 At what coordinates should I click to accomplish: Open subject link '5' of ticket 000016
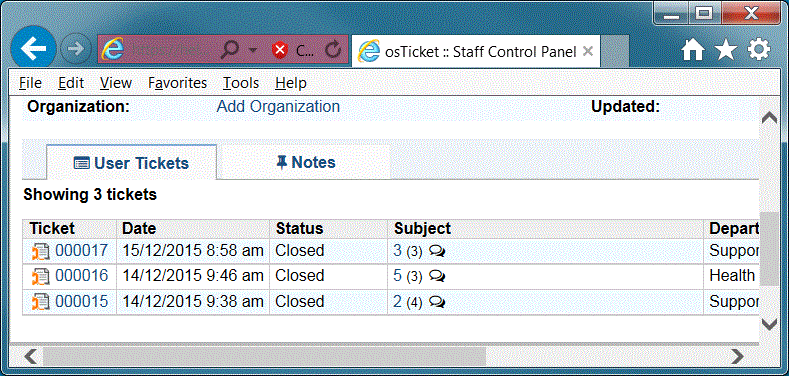[x=398, y=276]
